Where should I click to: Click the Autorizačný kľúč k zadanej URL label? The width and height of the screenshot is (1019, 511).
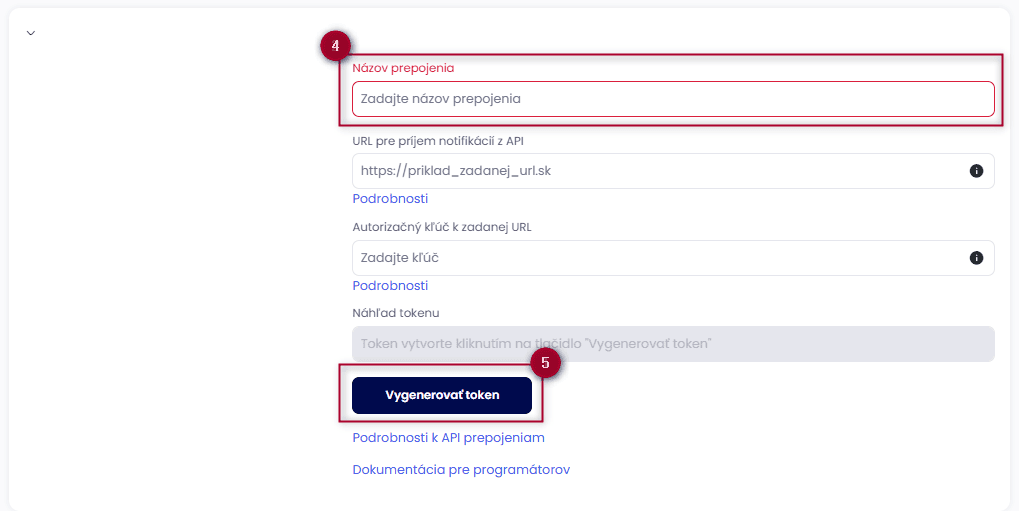(441, 227)
